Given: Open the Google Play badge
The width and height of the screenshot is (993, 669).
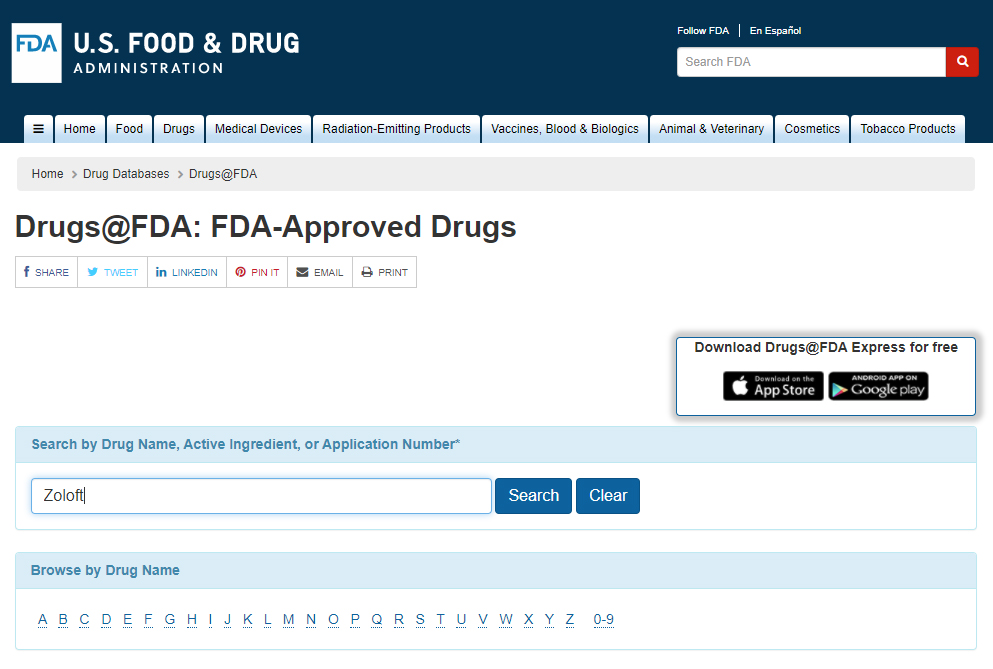Looking at the screenshot, I should coord(878,386).
